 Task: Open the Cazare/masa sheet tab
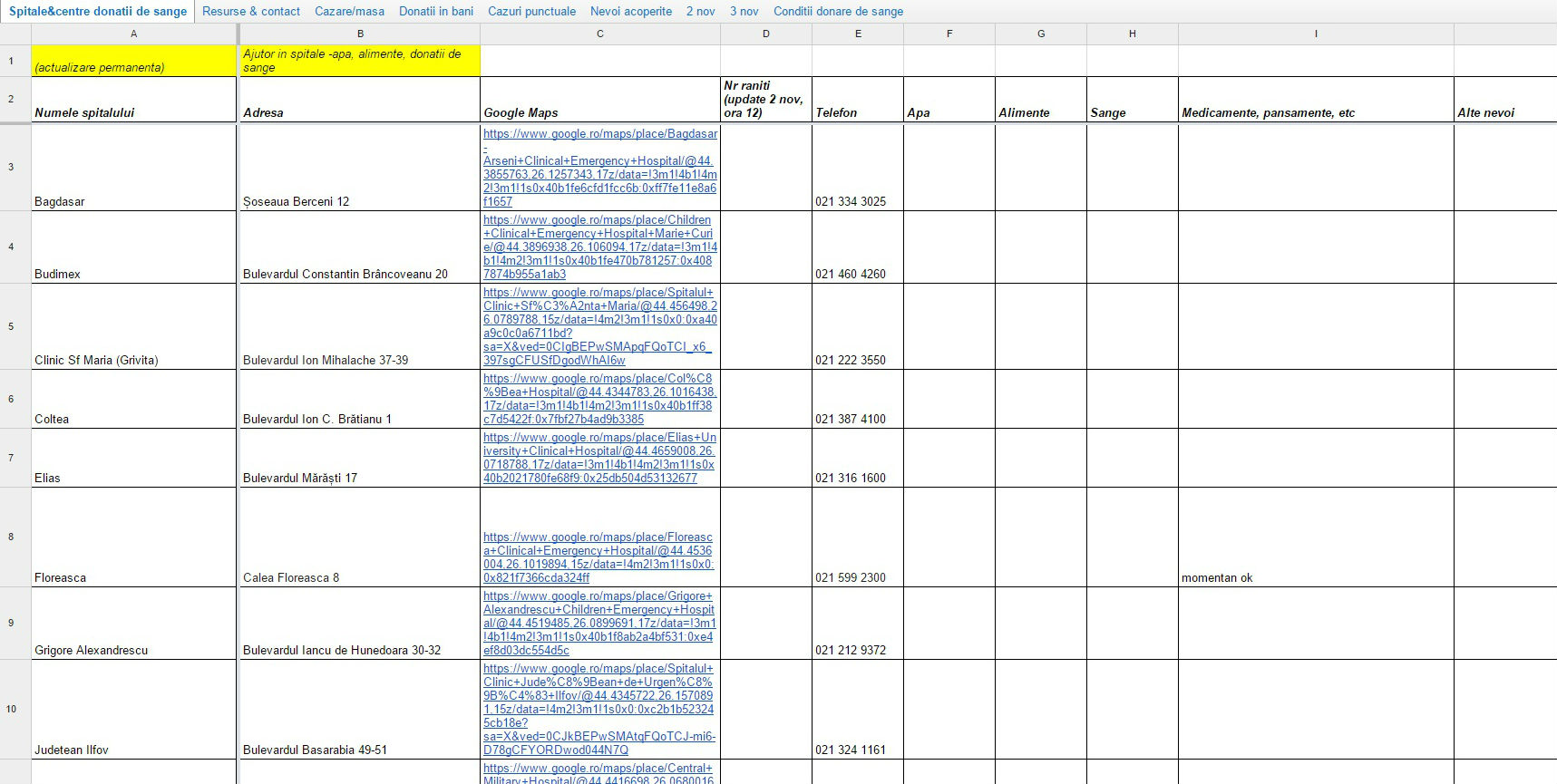(x=349, y=11)
